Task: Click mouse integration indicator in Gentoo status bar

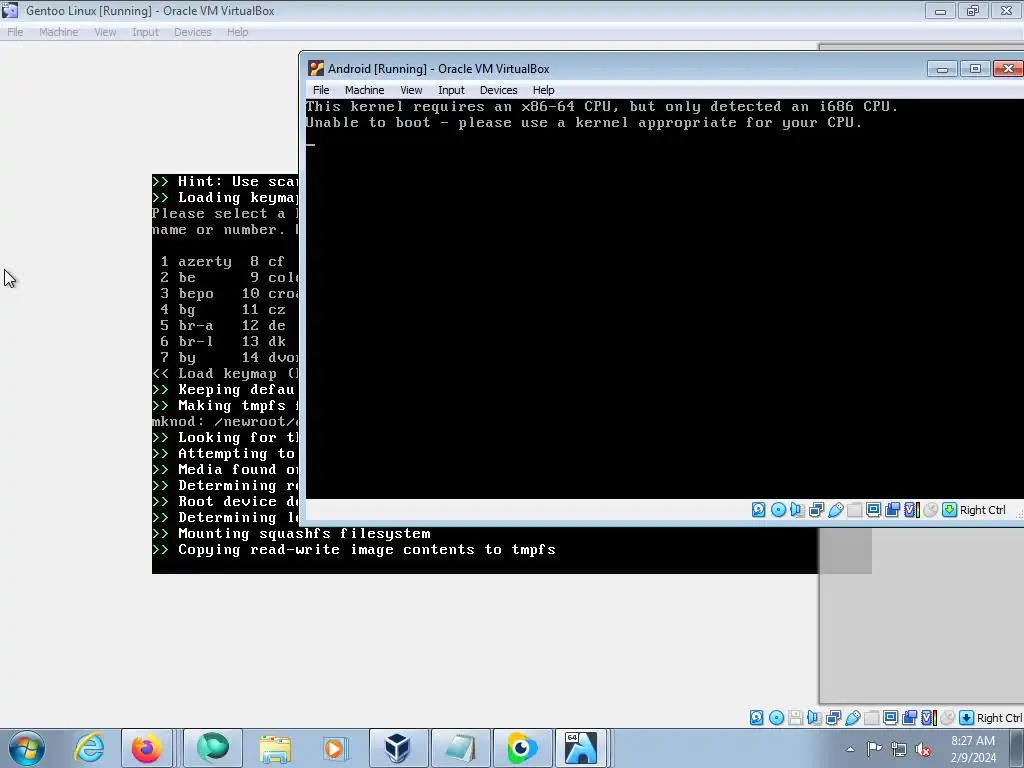Action: 948,718
